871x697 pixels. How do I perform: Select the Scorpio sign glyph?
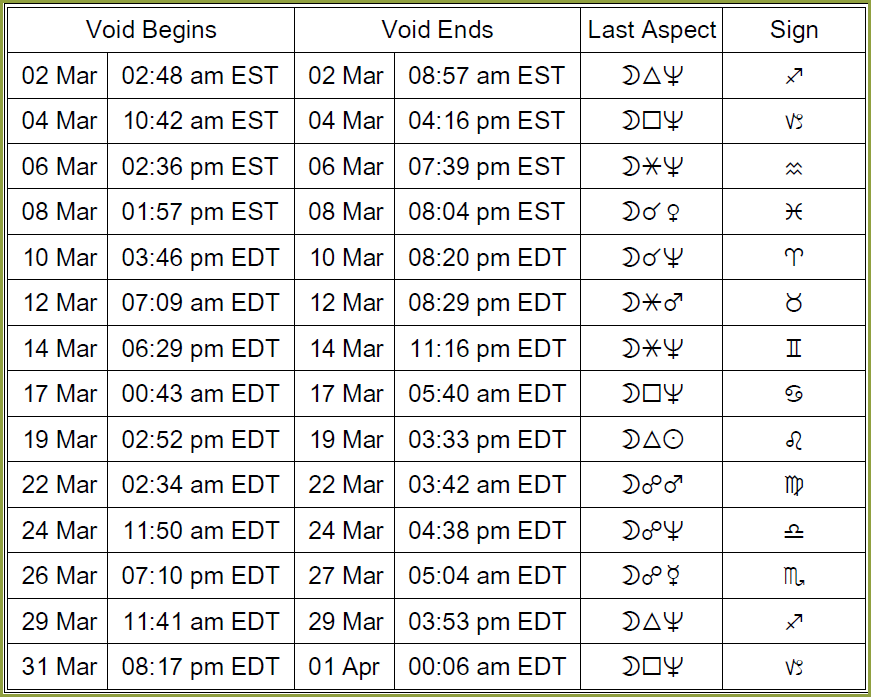(794, 576)
